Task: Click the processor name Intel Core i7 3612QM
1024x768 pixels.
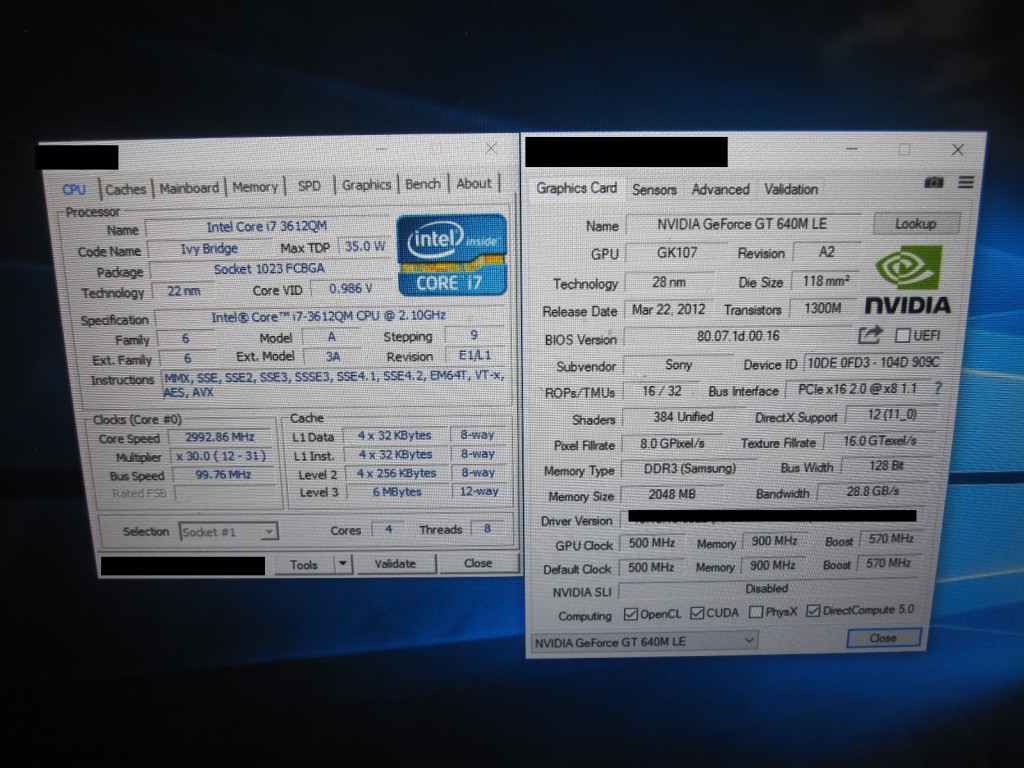Action: tap(266, 227)
